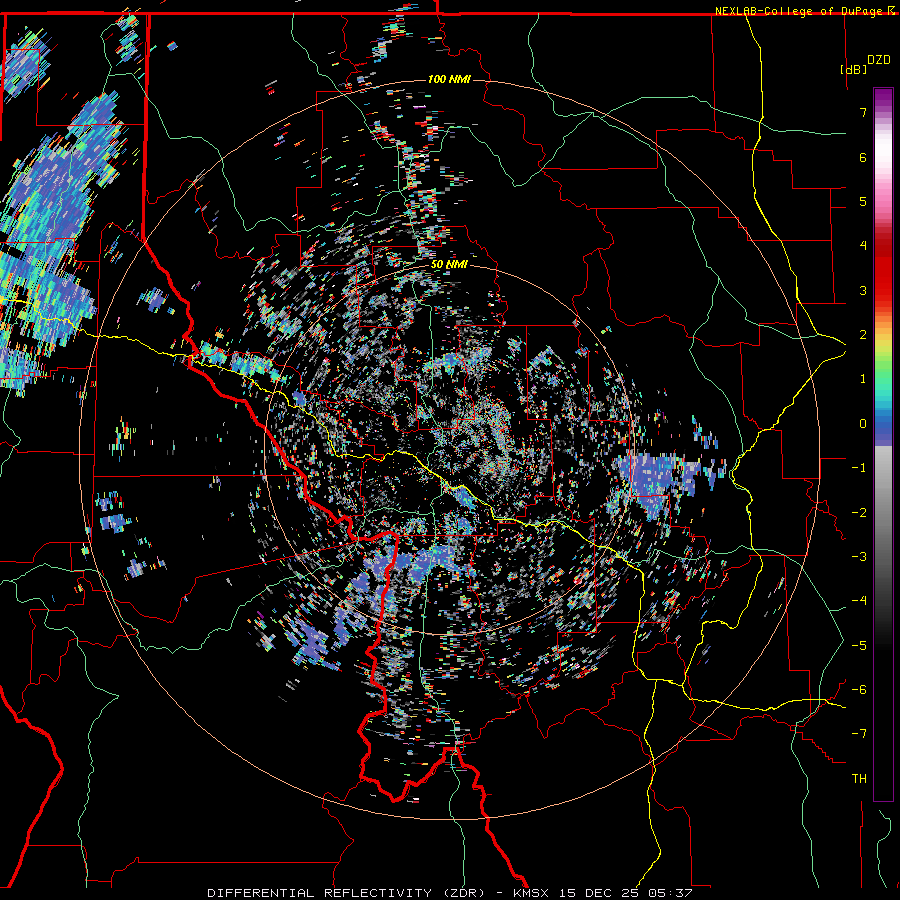The image size is (900, 900).
Task: Click the 7 value on the color scale
Action: (863, 112)
